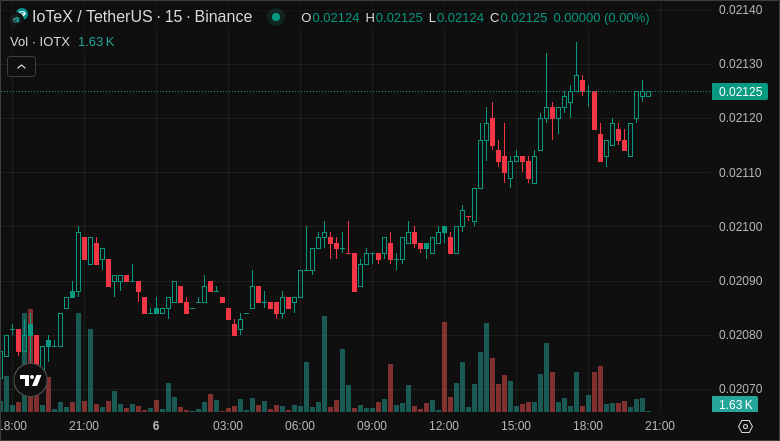Click the 12:00 time axis label

(x=444, y=426)
